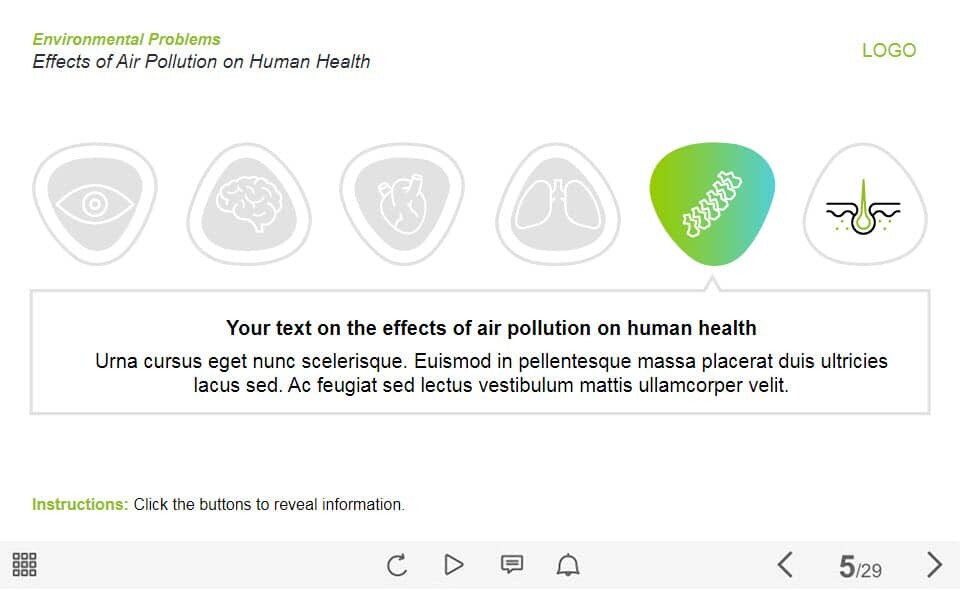Click the lorem ipsum body paragraph
Image resolution: width=960 pixels, height=590 pixels.
[491, 373]
